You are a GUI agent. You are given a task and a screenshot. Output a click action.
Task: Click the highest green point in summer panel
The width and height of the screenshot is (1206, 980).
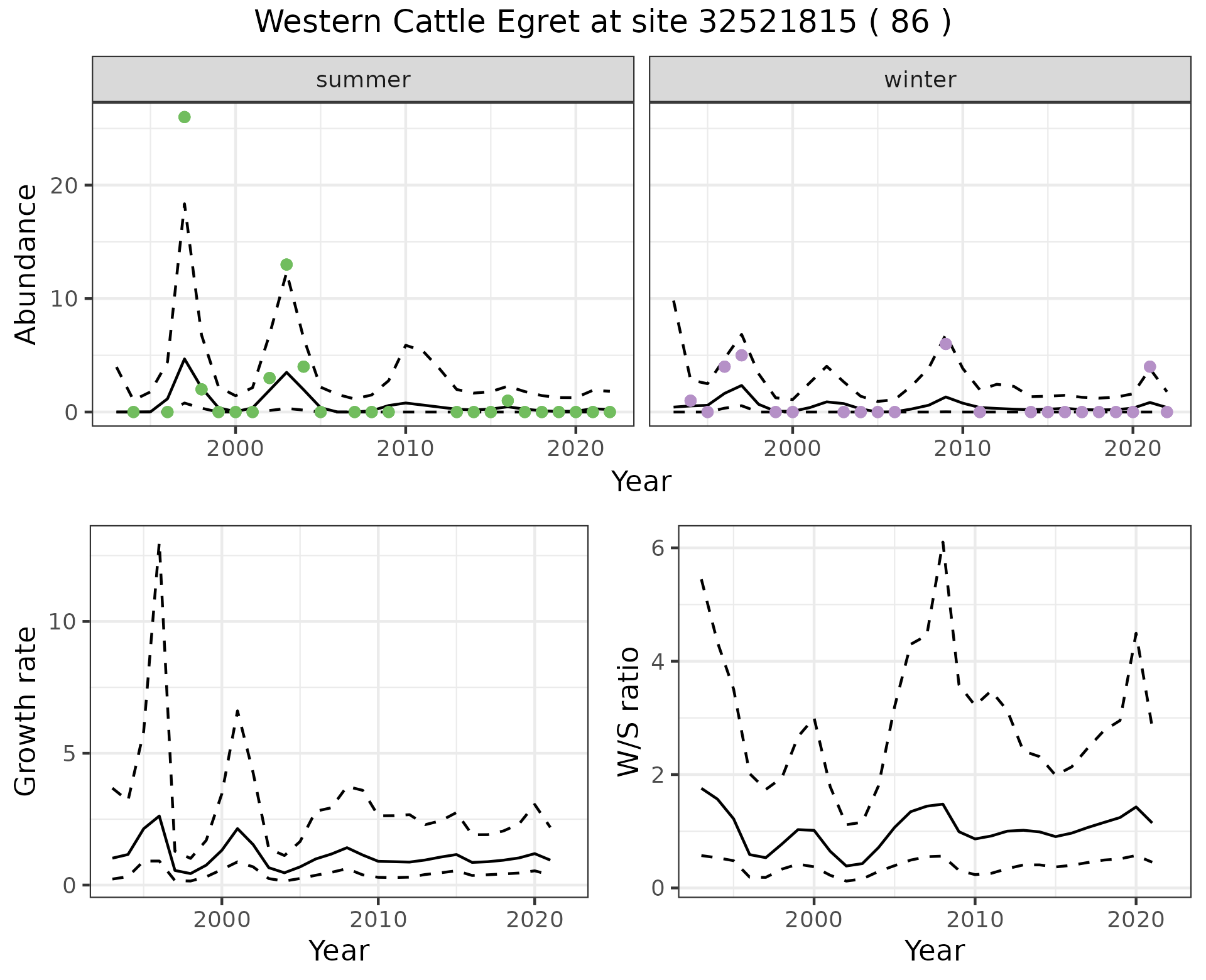pyautogui.click(x=184, y=117)
